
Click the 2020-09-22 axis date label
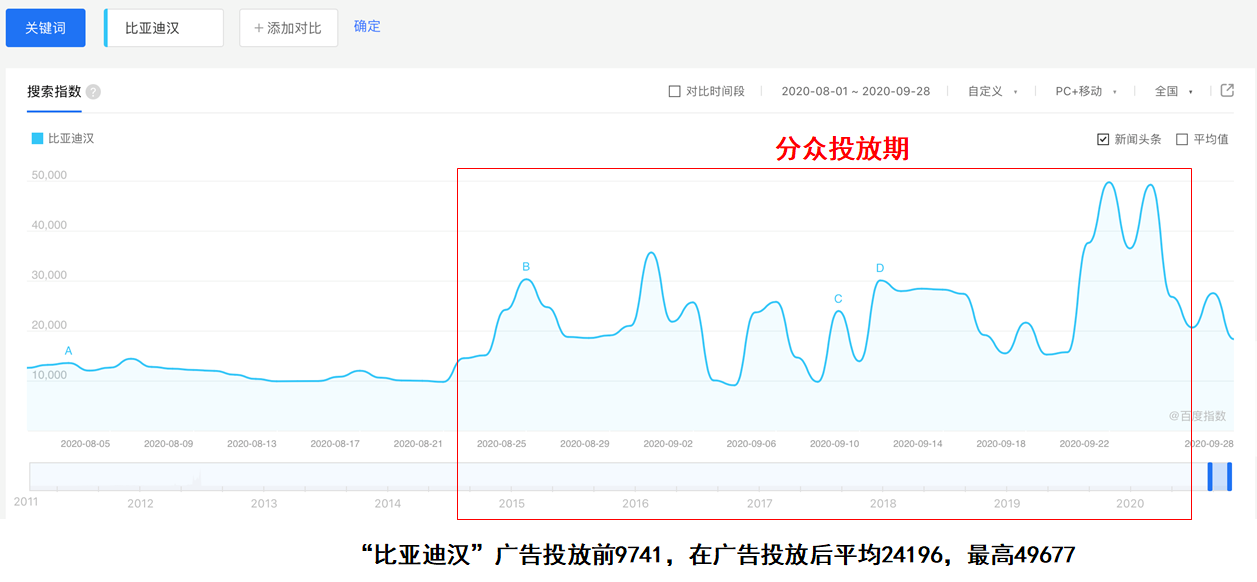point(1084,443)
